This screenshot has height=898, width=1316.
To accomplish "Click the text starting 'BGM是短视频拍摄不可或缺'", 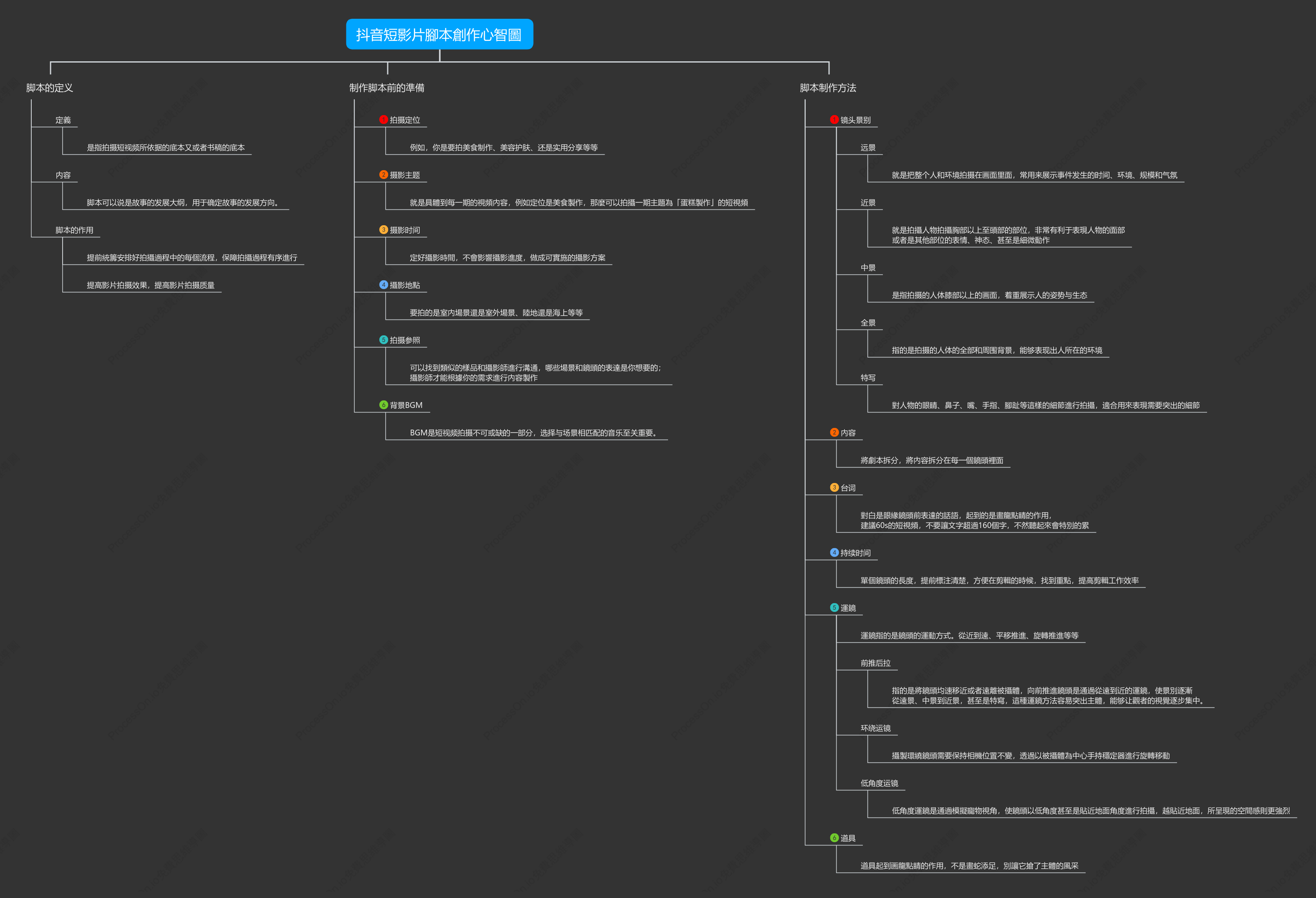I will [534, 432].
